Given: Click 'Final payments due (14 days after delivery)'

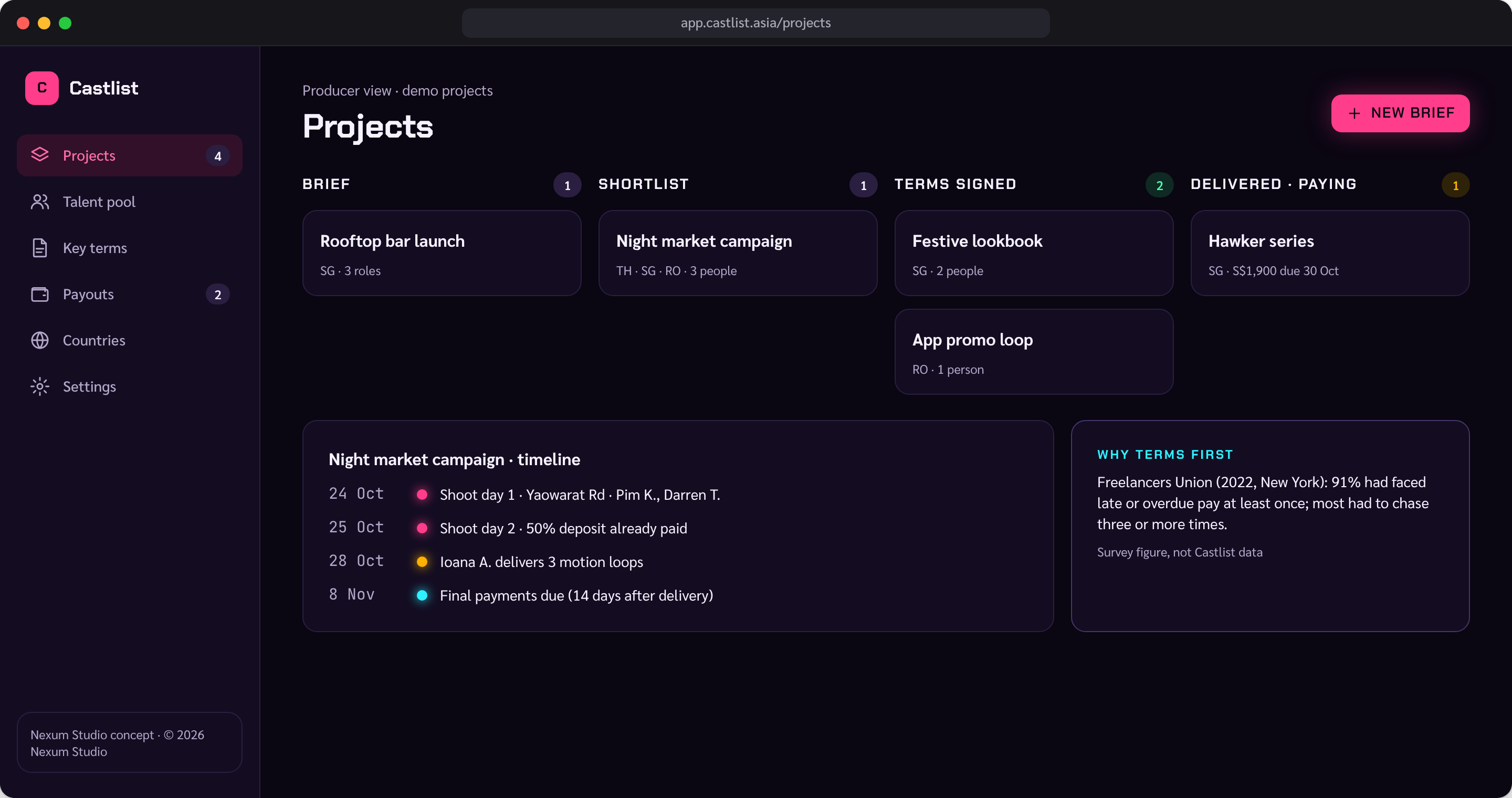Looking at the screenshot, I should click(x=576, y=595).
